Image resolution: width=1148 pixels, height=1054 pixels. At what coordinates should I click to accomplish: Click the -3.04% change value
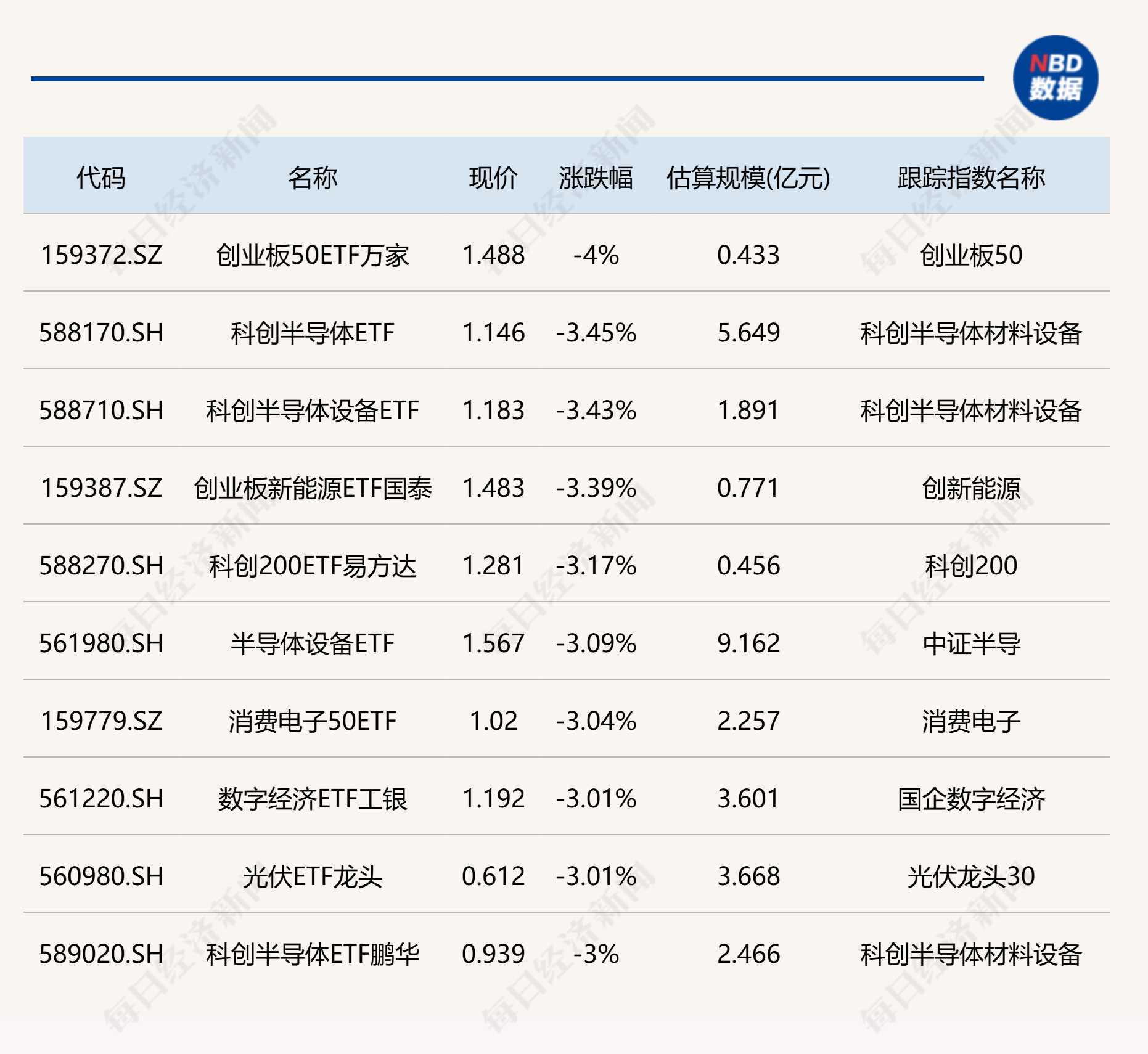point(596,721)
